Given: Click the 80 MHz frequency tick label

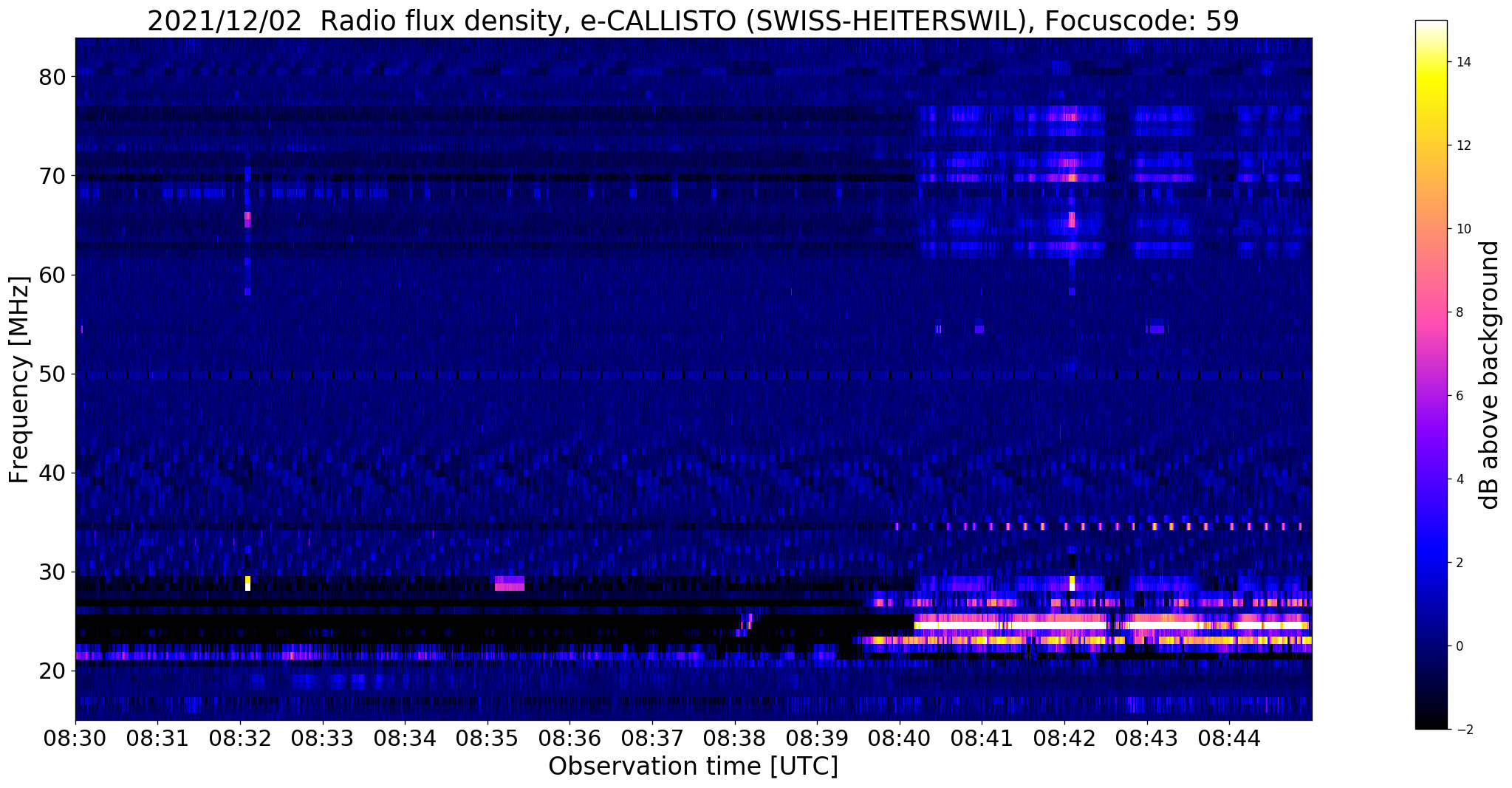Looking at the screenshot, I should pyautogui.click(x=52, y=77).
